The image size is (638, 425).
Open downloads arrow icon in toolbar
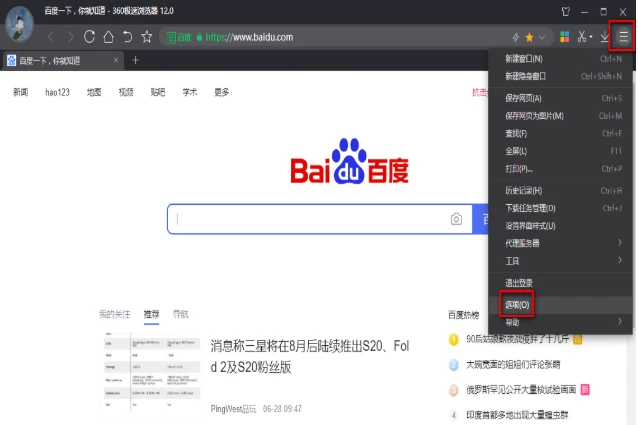click(x=605, y=37)
